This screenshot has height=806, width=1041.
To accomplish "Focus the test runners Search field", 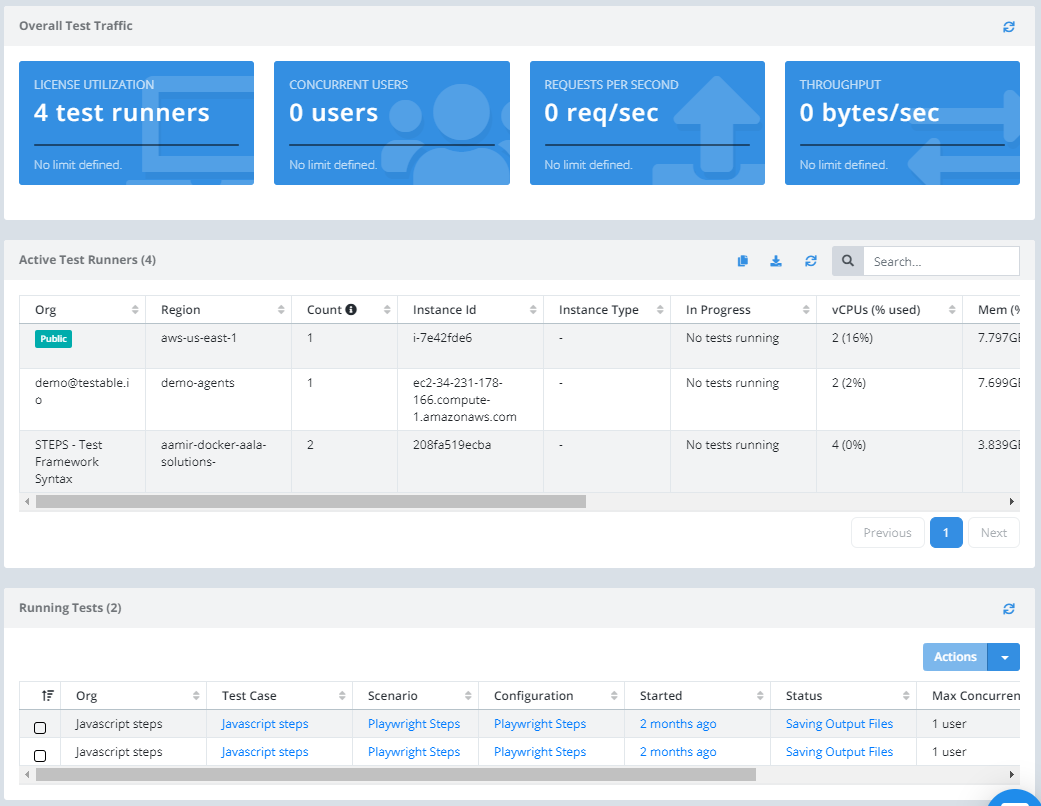I will [941, 261].
